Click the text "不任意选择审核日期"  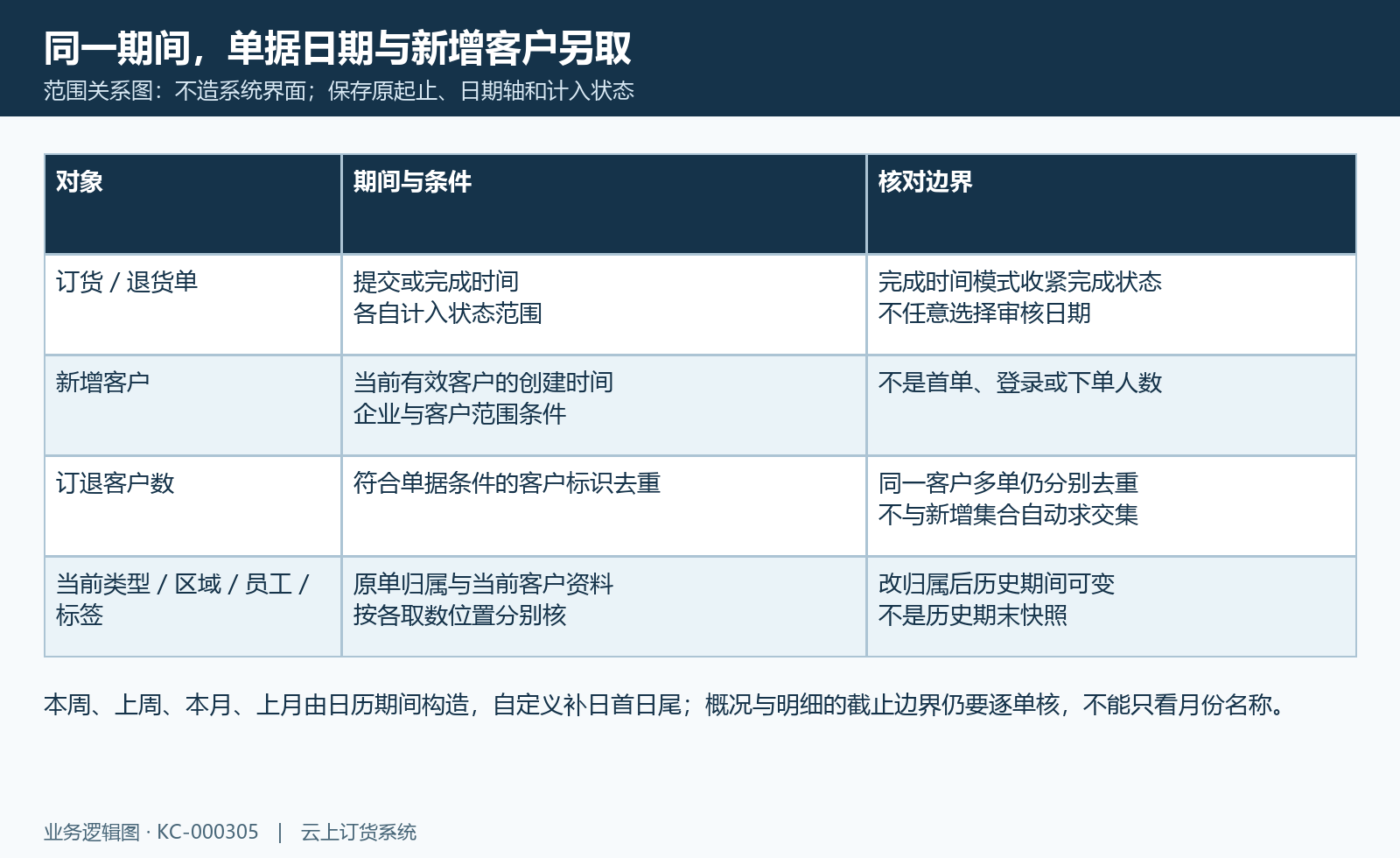click(984, 313)
